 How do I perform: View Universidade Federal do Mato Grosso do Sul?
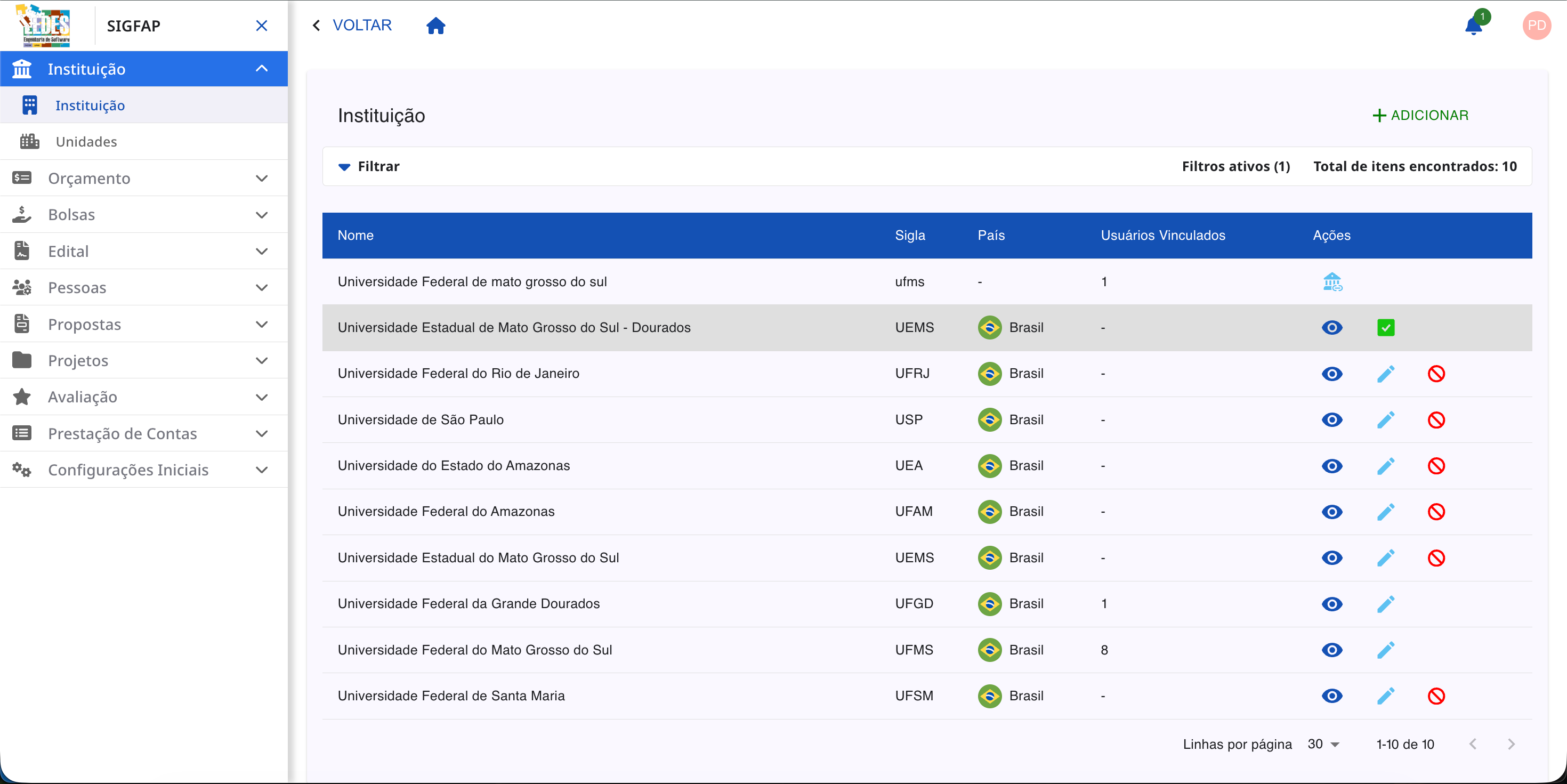click(x=1331, y=650)
